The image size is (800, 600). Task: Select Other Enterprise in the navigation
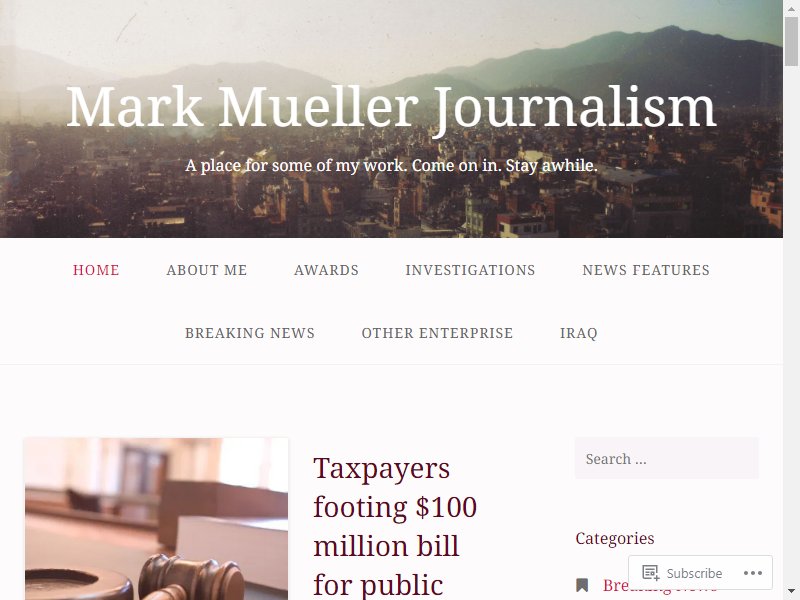click(437, 333)
